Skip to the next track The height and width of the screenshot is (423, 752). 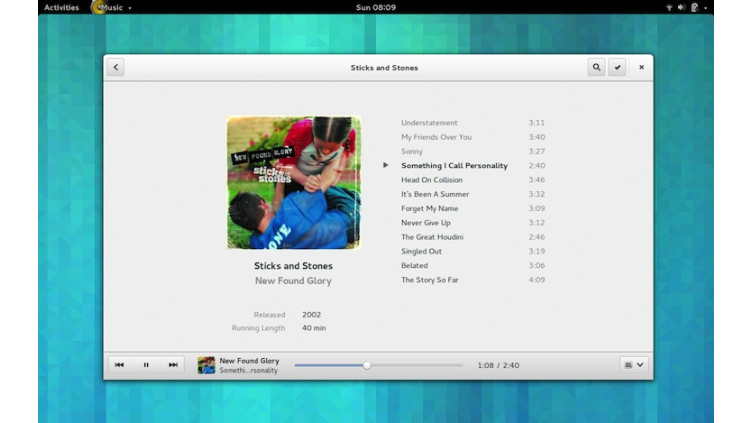click(173, 365)
